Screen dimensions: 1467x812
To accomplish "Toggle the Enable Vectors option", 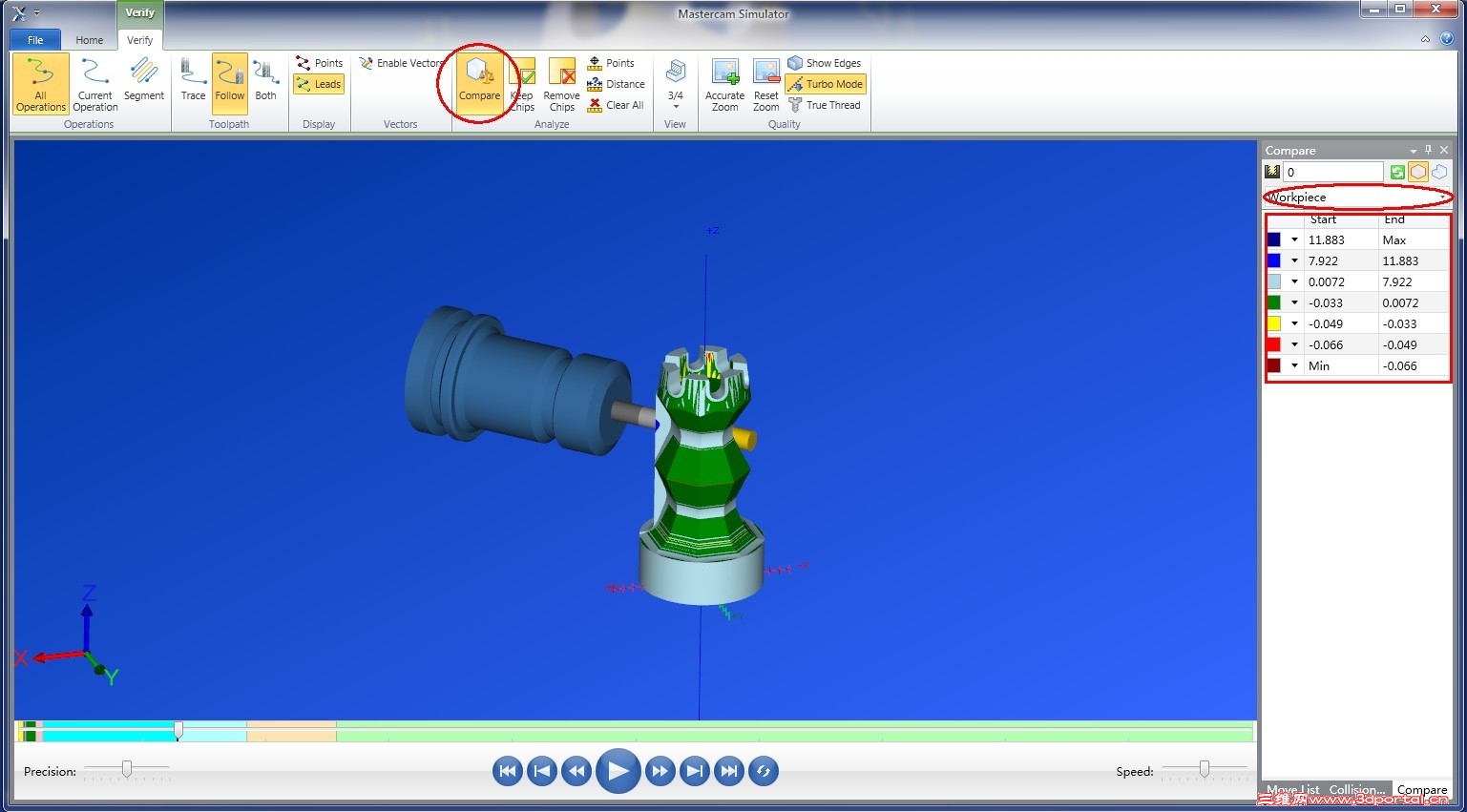I will point(401,63).
